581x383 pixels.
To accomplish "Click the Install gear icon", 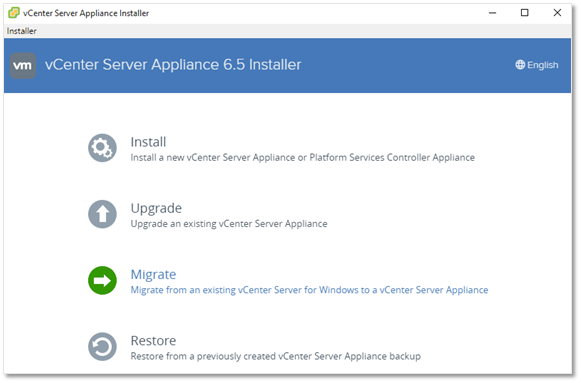I will coord(102,148).
